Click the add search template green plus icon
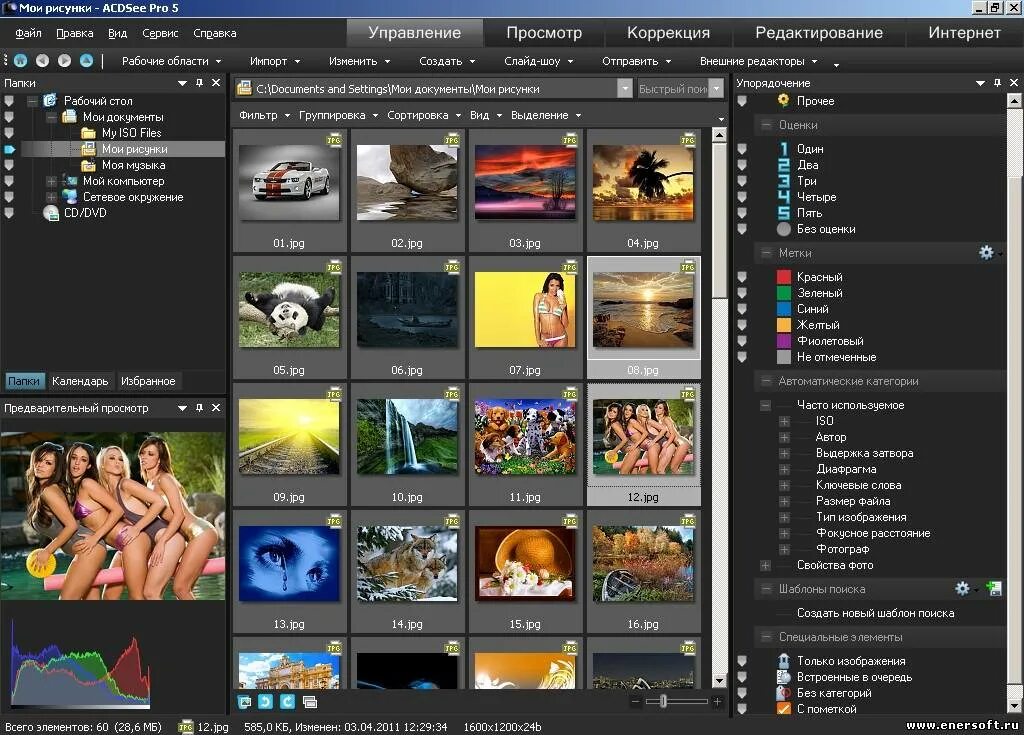The image size is (1024, 735). (x=994, y=589)
